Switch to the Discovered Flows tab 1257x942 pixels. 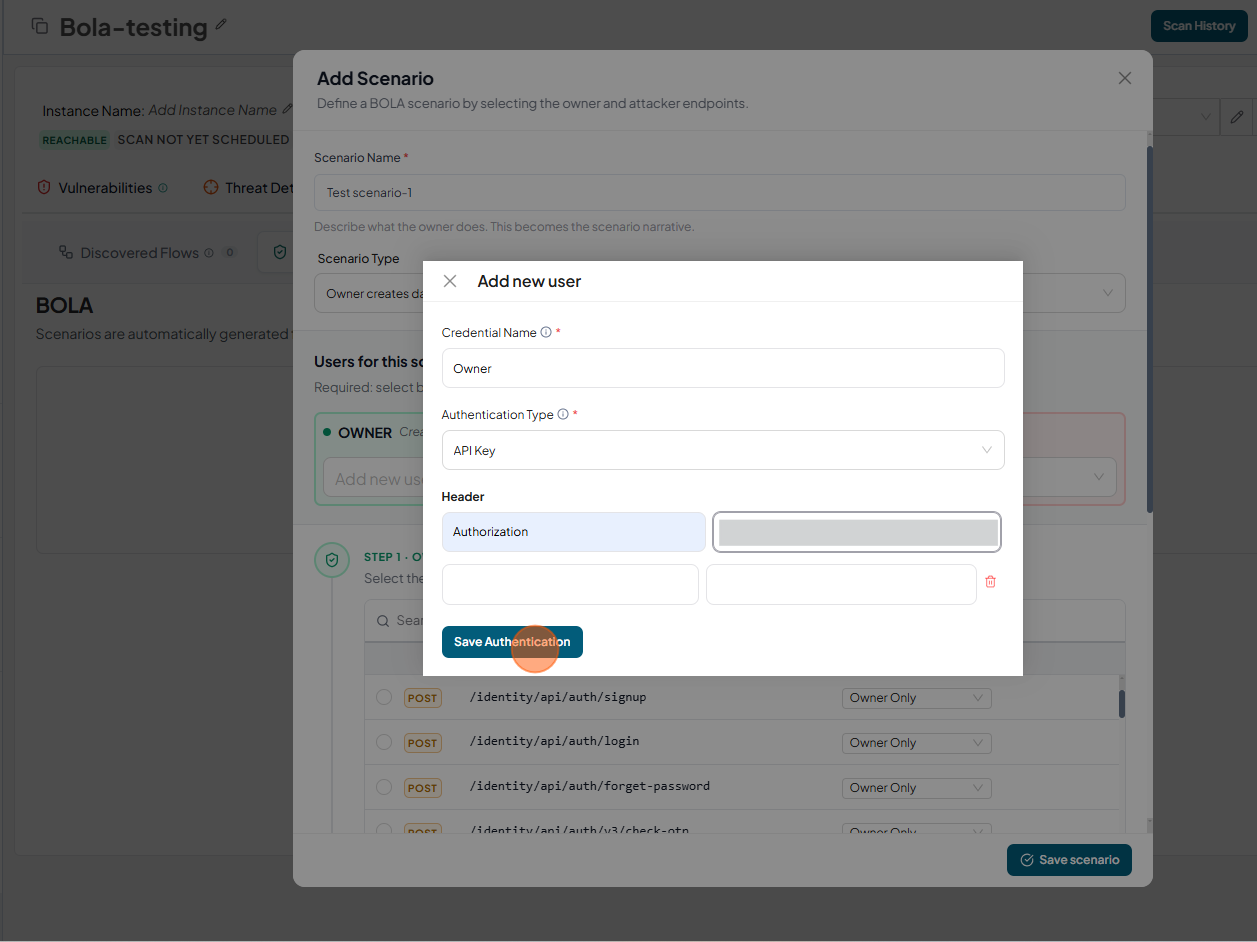pos(139,253)
